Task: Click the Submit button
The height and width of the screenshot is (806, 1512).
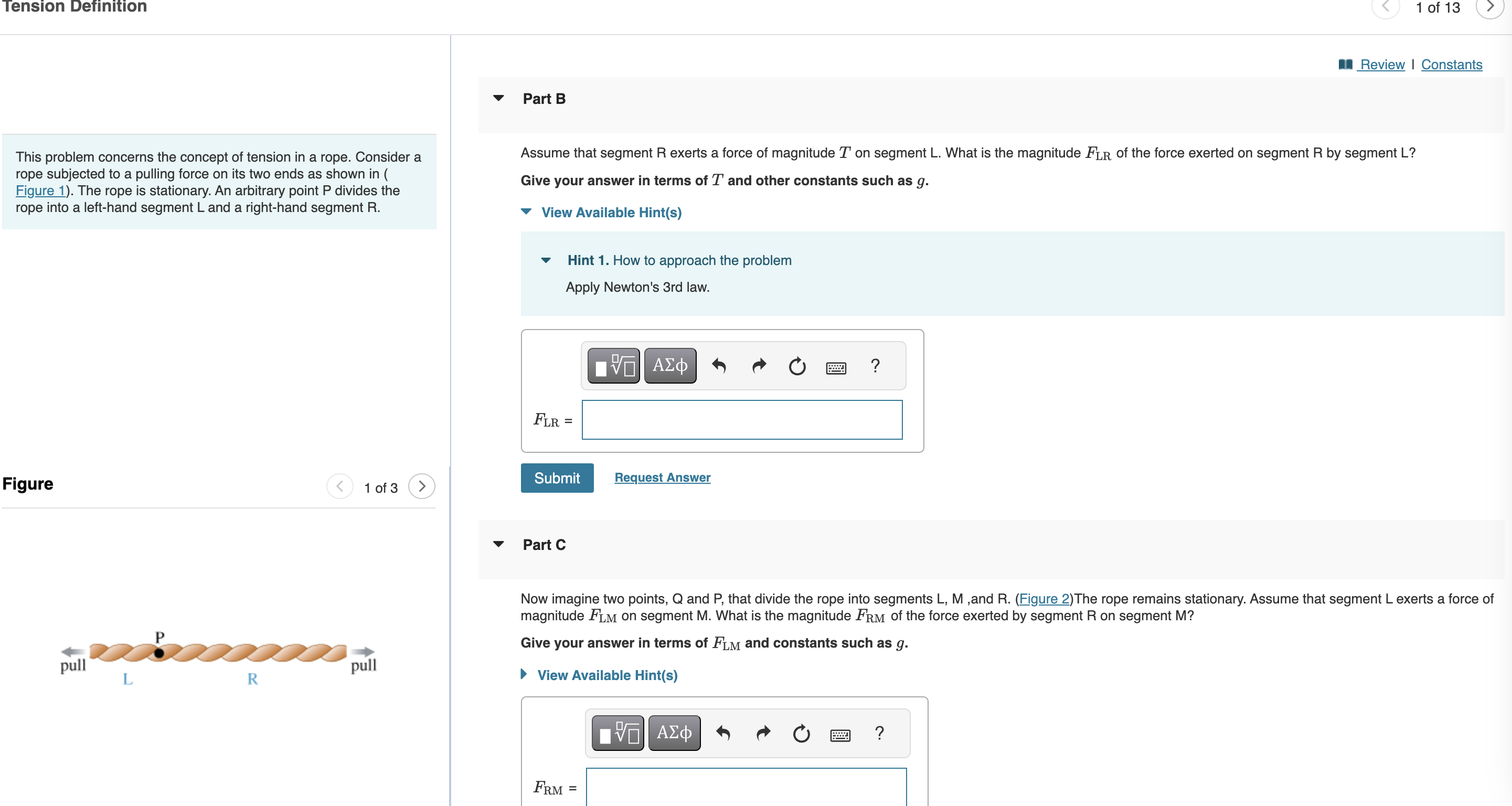Action: click(557, 478)
